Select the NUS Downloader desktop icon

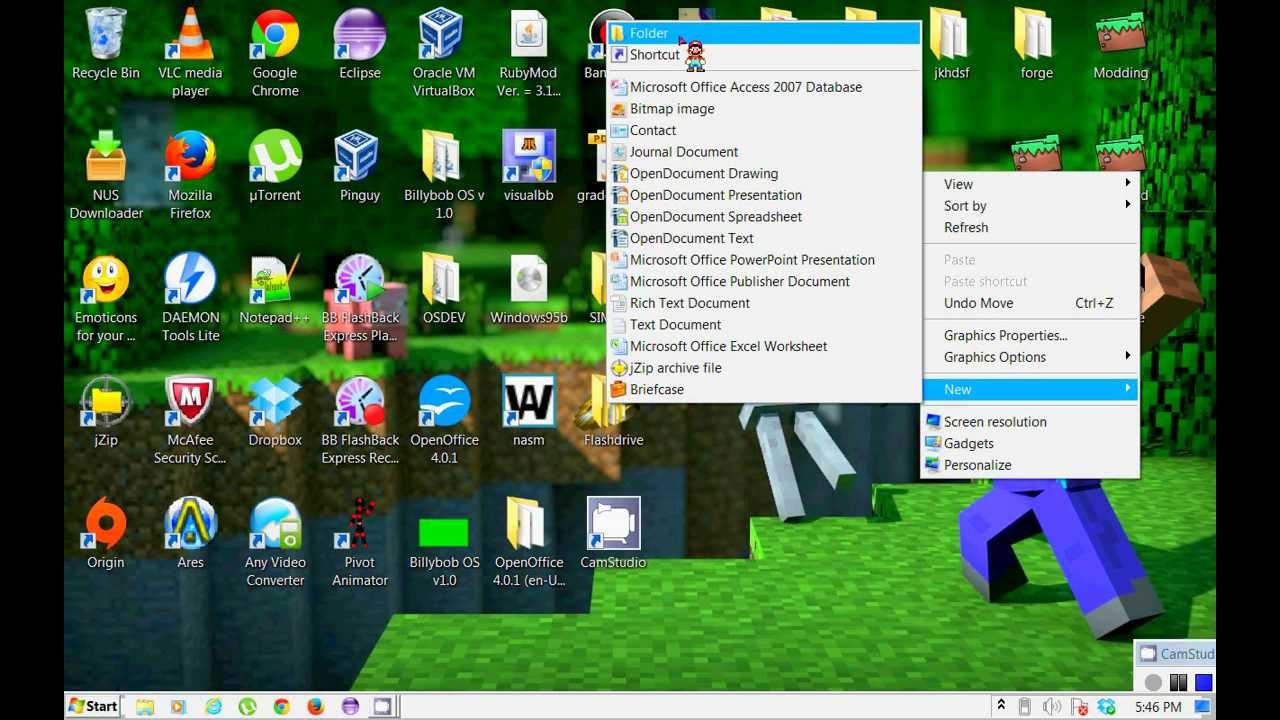(x=106, y=176)
